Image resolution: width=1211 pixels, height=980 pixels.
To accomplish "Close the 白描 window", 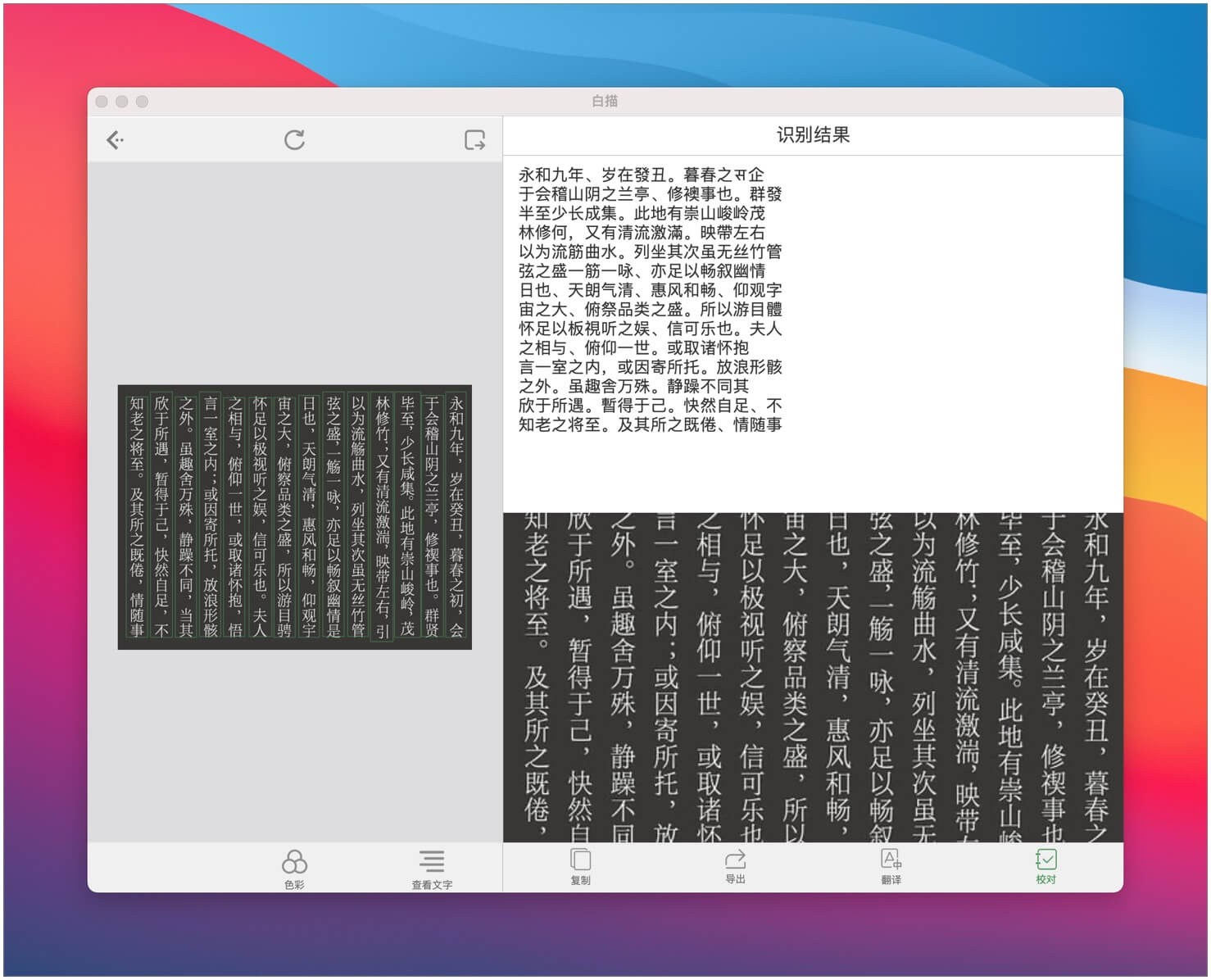I will tap(102, 102).
